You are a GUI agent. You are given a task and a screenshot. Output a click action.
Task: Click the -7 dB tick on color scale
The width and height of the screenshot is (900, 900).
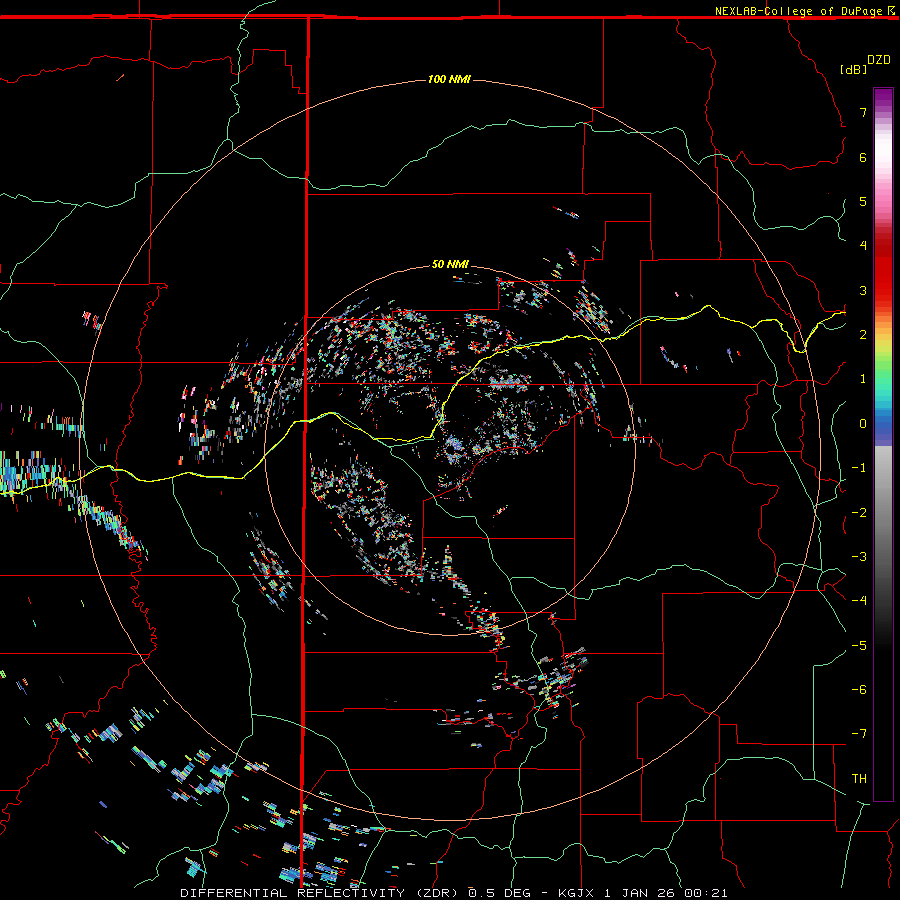click(859, 734)
